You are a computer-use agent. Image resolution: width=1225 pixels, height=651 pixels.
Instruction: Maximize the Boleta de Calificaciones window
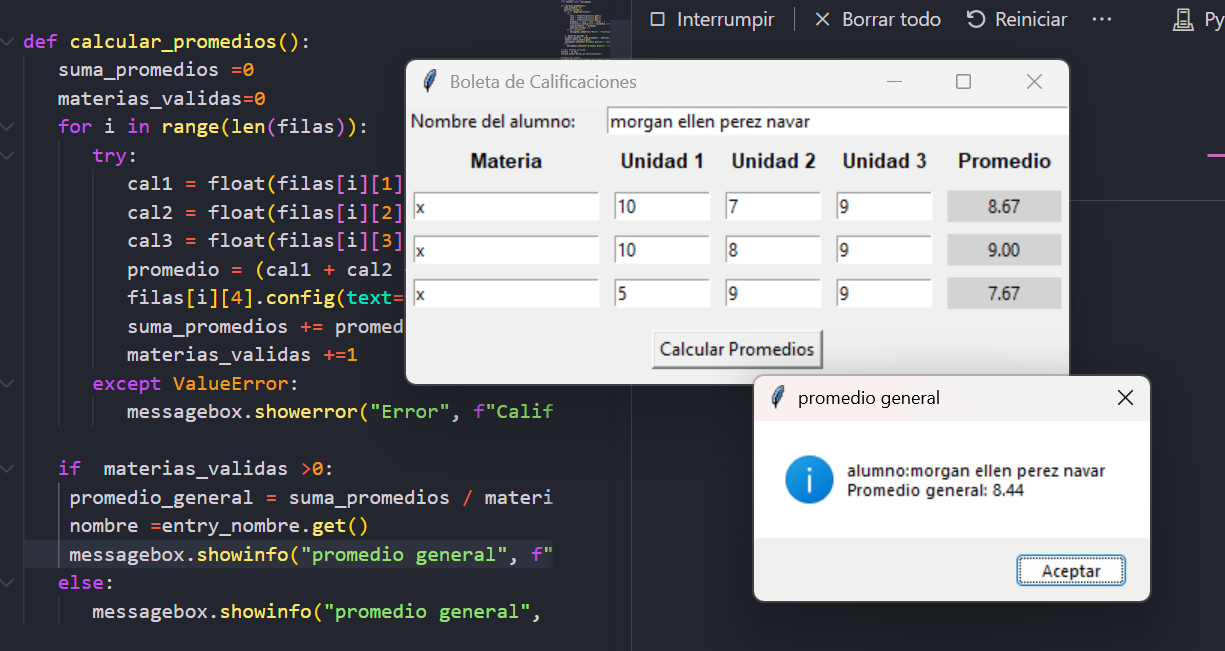click(963, 82)
